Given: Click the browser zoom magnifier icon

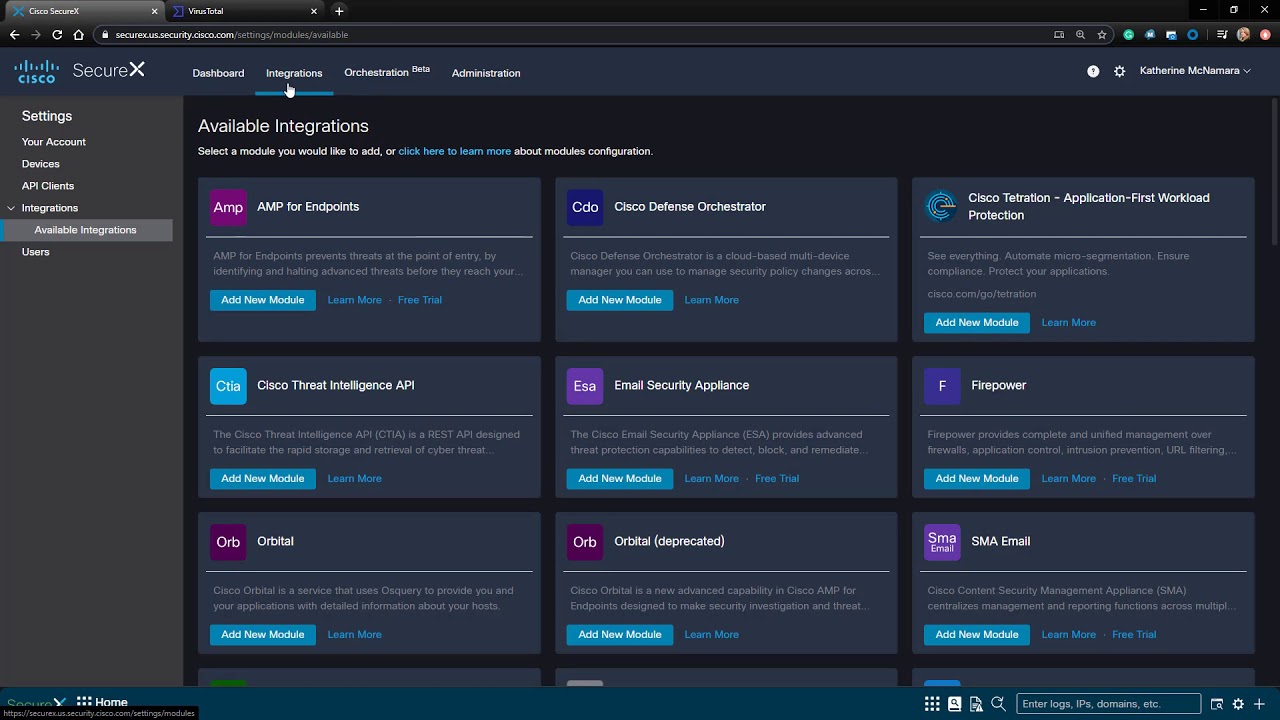Looking at the screenshot, I should (1080, 34).
